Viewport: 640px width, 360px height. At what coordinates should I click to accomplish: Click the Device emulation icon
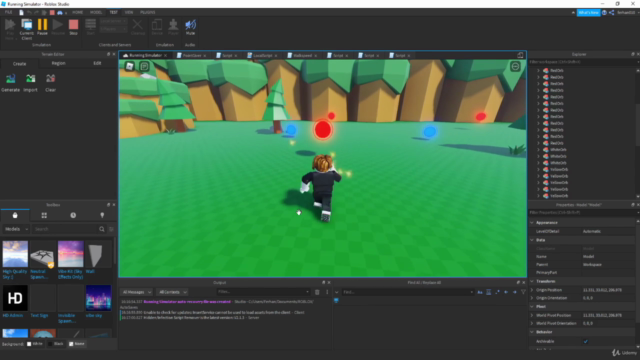157,27
